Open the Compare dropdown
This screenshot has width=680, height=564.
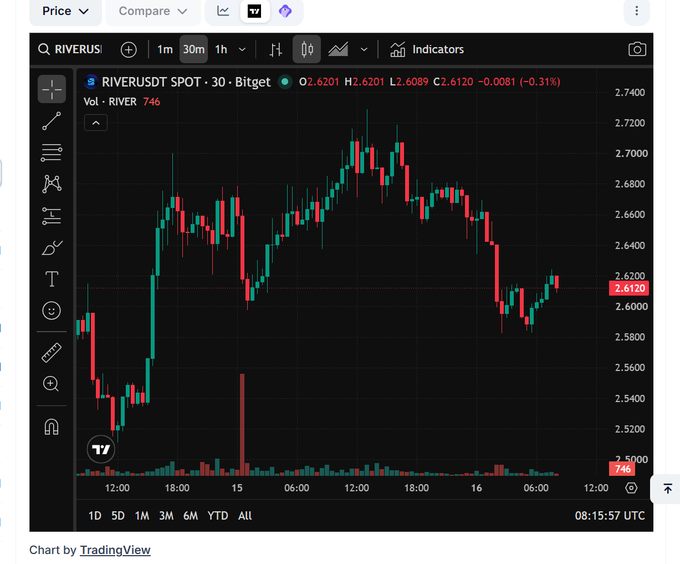click(x=153, y=11)
